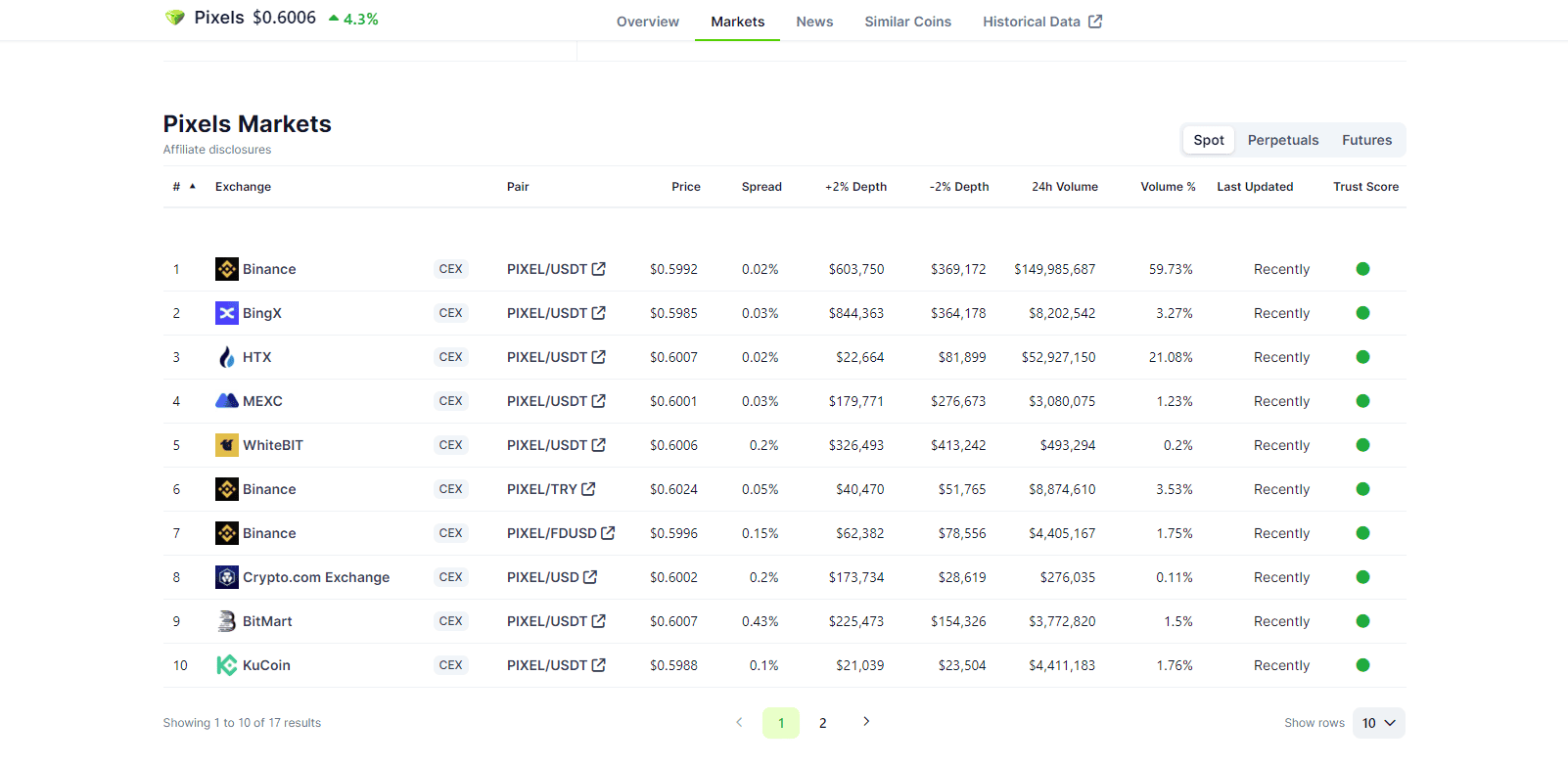Click the MEXC logo icon
This screenshot has width=1568, height=766.
pyautogui.click(x=226, y=401)
